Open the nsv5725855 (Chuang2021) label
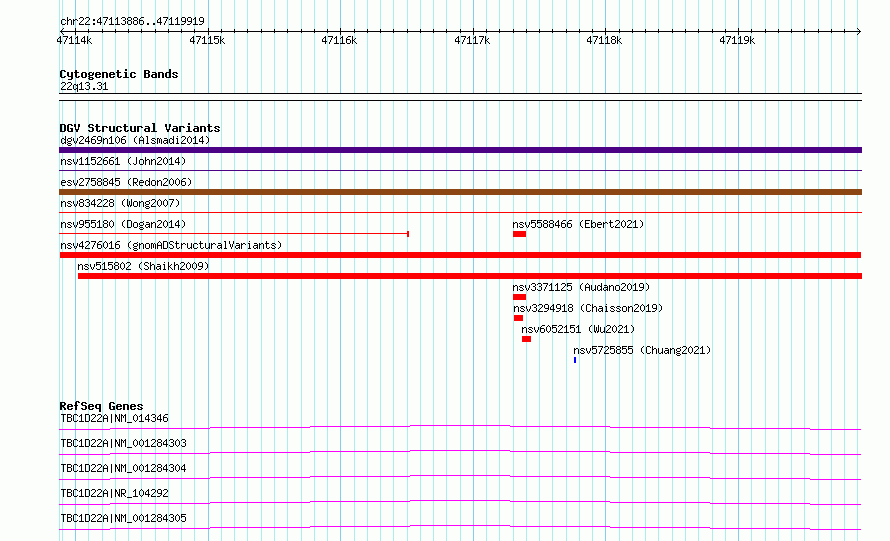The width and height of the screenshot is (890, 541). point(642,350)
